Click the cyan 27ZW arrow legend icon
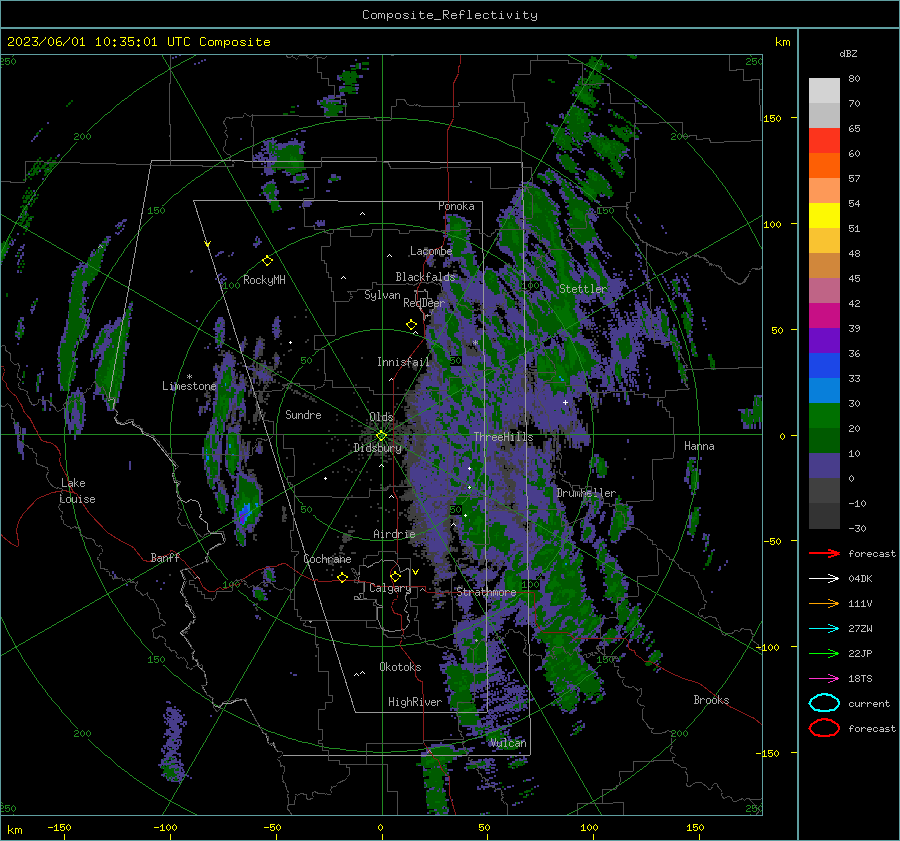Viewport: 900px width, 841px height. click(824, 629)
